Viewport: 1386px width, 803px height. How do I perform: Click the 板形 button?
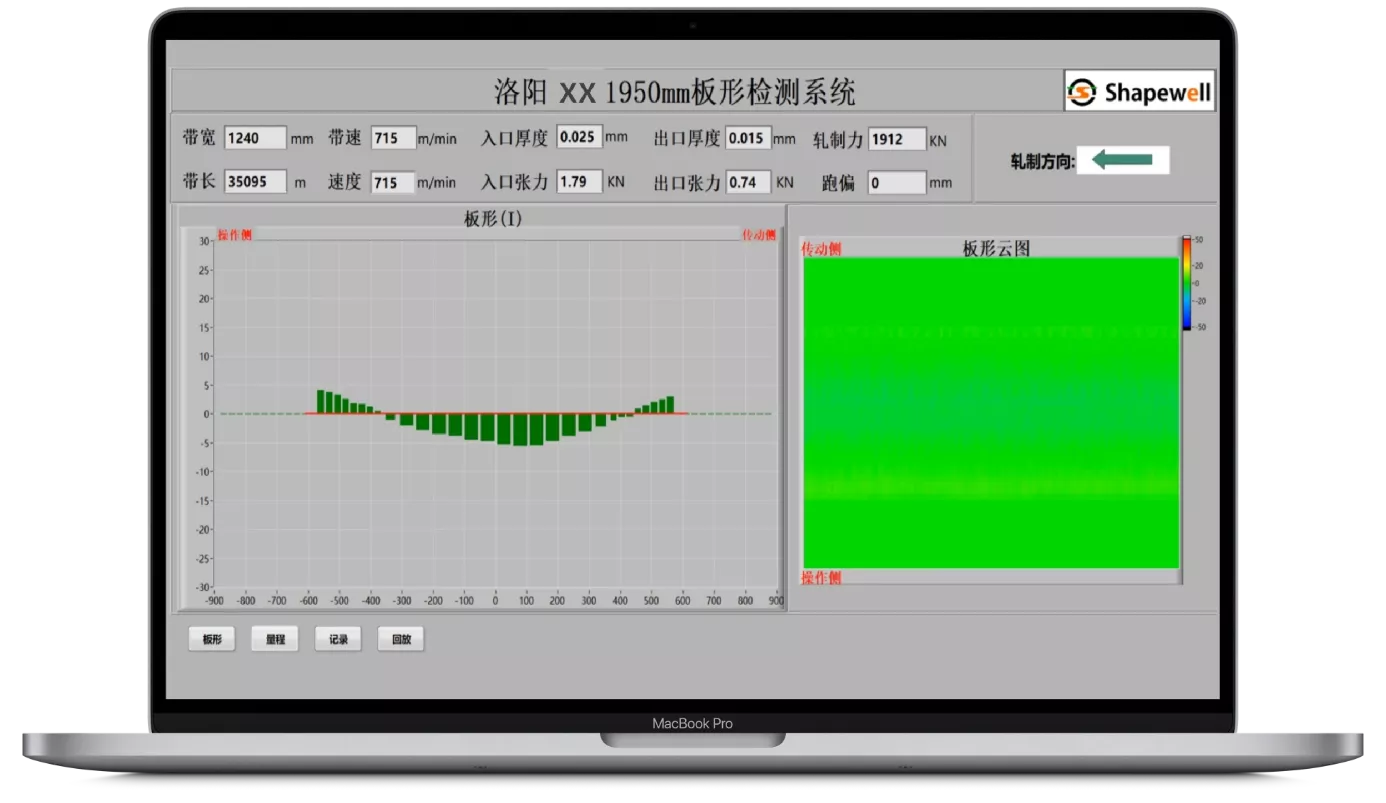point(212,639)
